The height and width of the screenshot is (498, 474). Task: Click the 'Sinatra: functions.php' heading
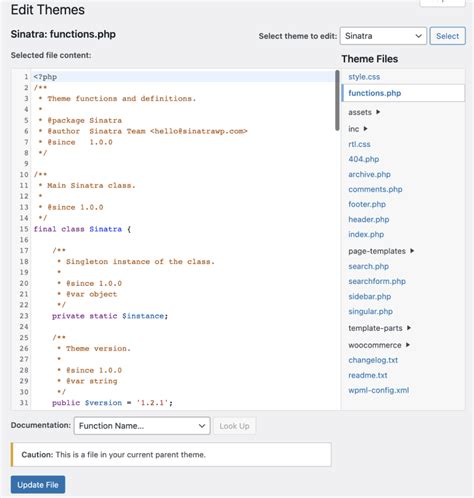(x=63, y=34)
